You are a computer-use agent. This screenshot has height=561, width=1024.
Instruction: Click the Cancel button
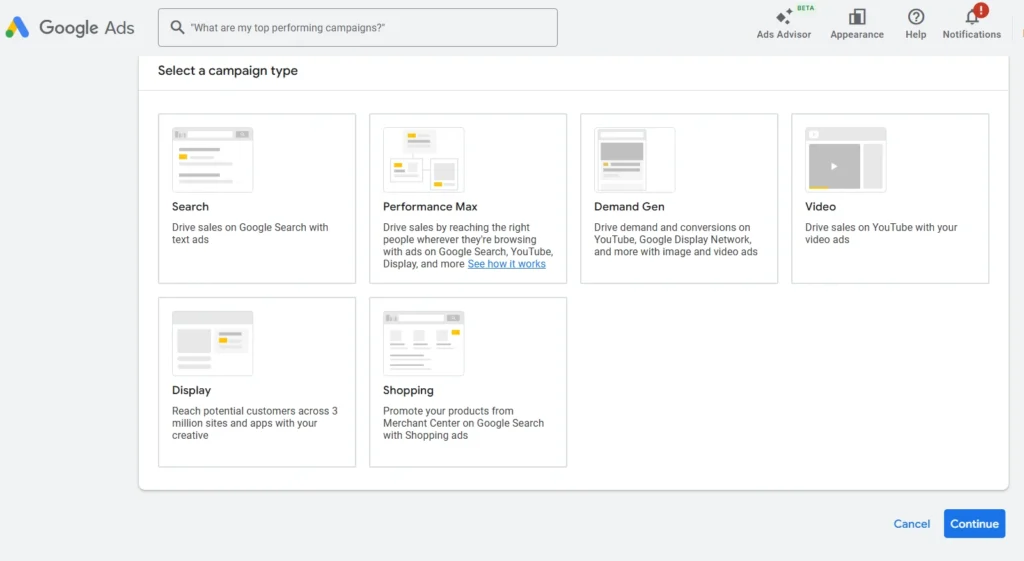tap(911, 524)
